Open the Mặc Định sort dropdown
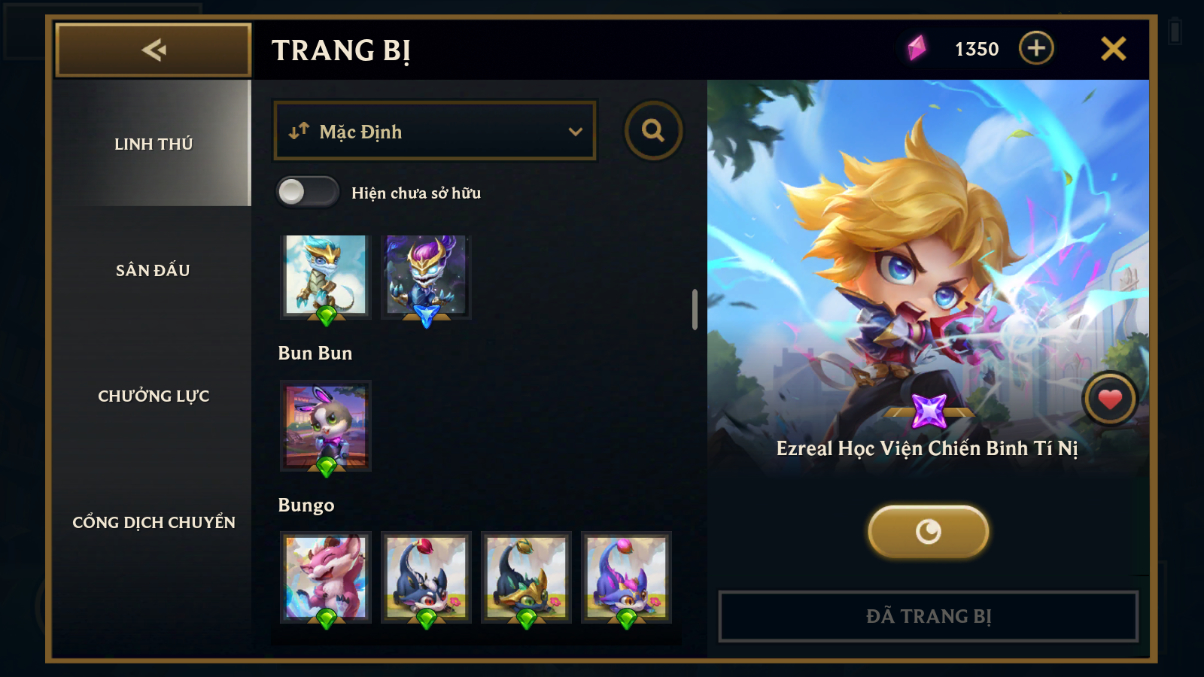The height and width of the screenshot is (677, 1204). pyautogui.click(x=435, y=131)
